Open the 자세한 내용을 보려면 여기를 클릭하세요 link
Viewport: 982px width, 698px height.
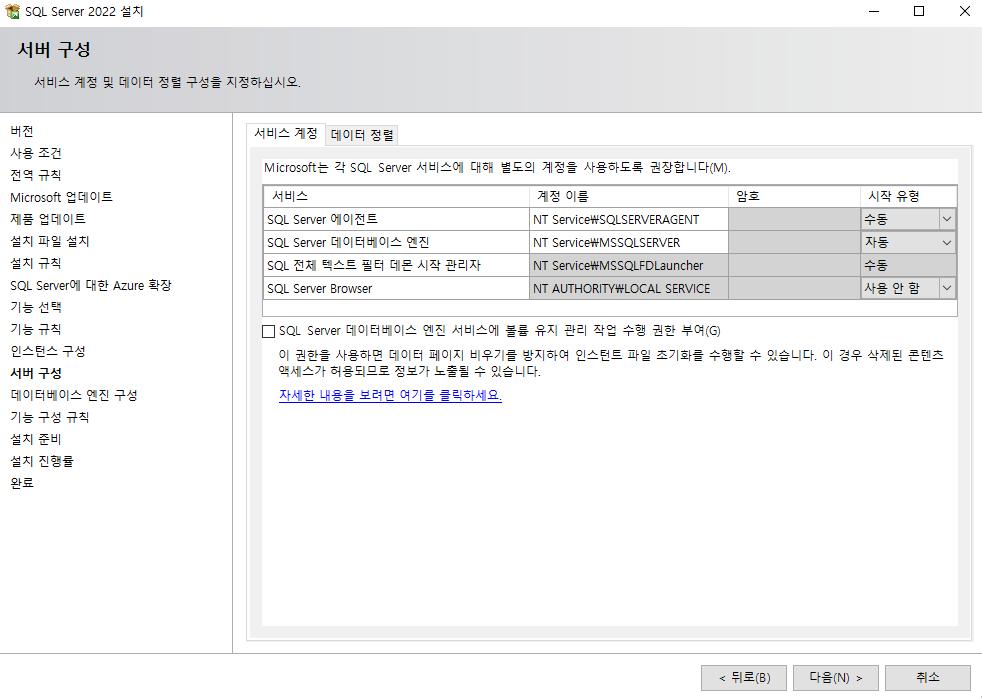tap(390, 395)
